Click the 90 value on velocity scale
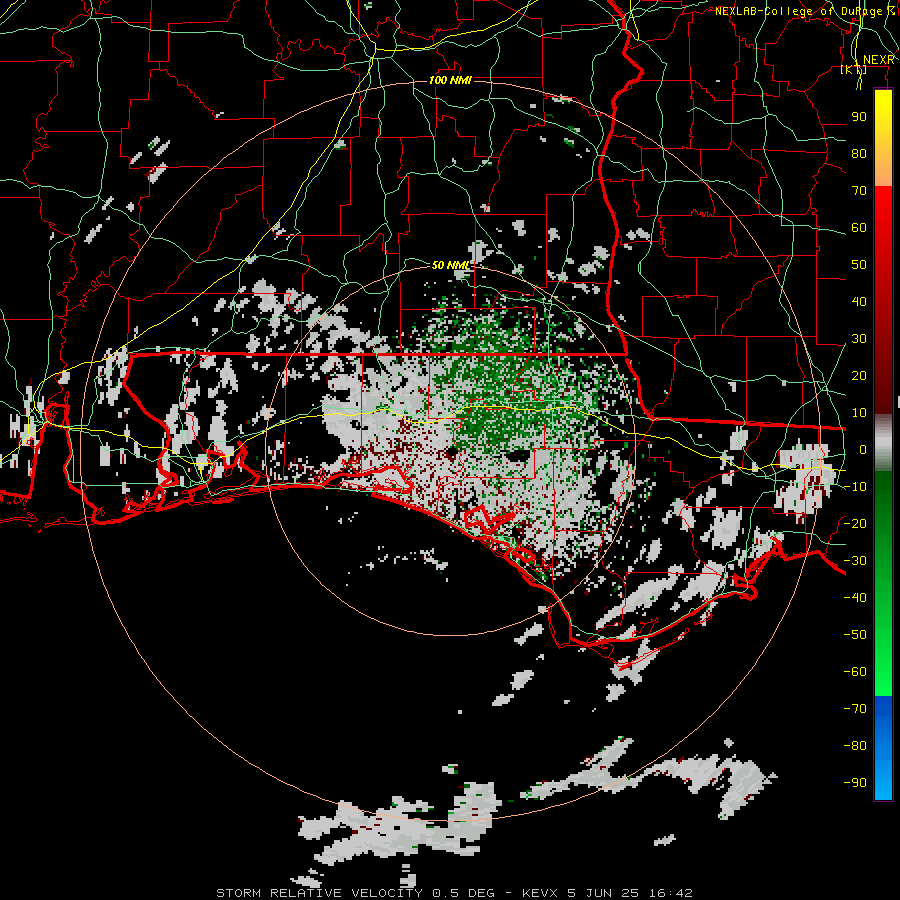 point(859,117)
